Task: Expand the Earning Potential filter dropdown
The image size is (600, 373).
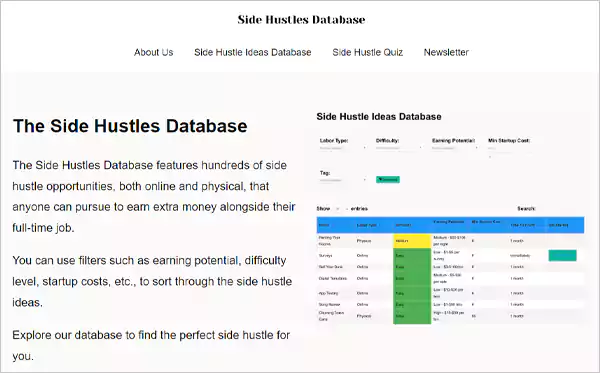Action: [455, 148]
